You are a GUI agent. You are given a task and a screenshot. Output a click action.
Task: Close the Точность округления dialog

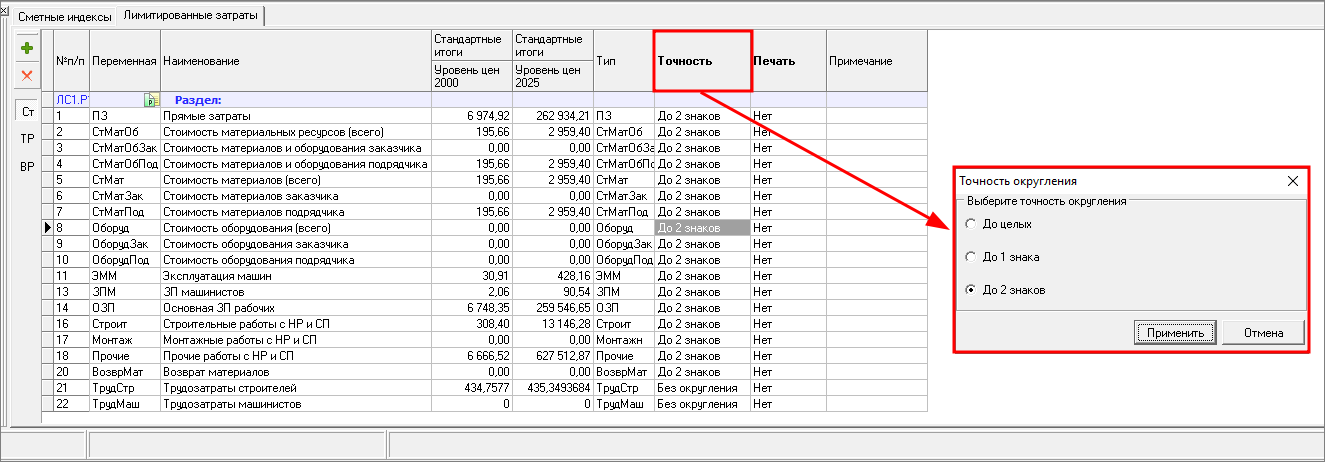1292,181
